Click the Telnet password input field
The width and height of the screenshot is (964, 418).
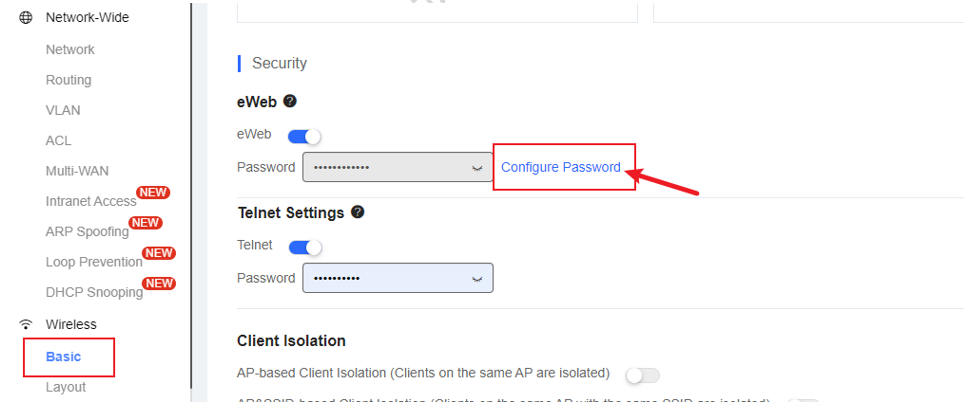click(398, 278)
